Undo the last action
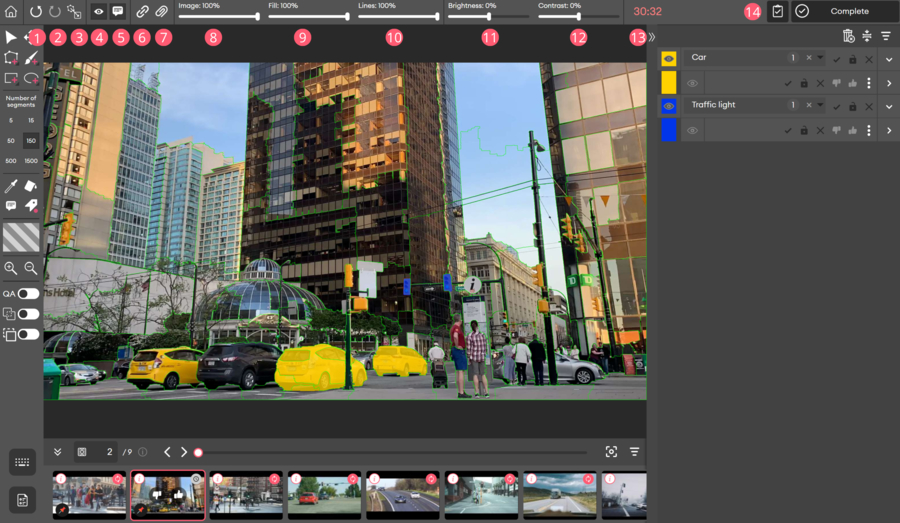Viewport: 900px width, 523px height. pyautogui.click(x=36, y=11)
